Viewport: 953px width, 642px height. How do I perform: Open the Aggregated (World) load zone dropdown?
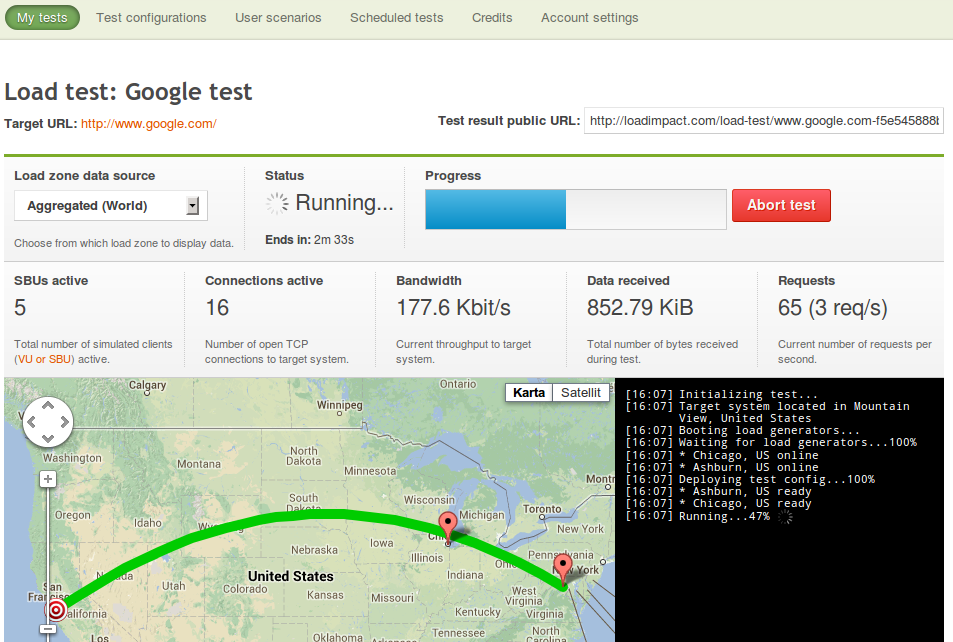pos(111,205)
